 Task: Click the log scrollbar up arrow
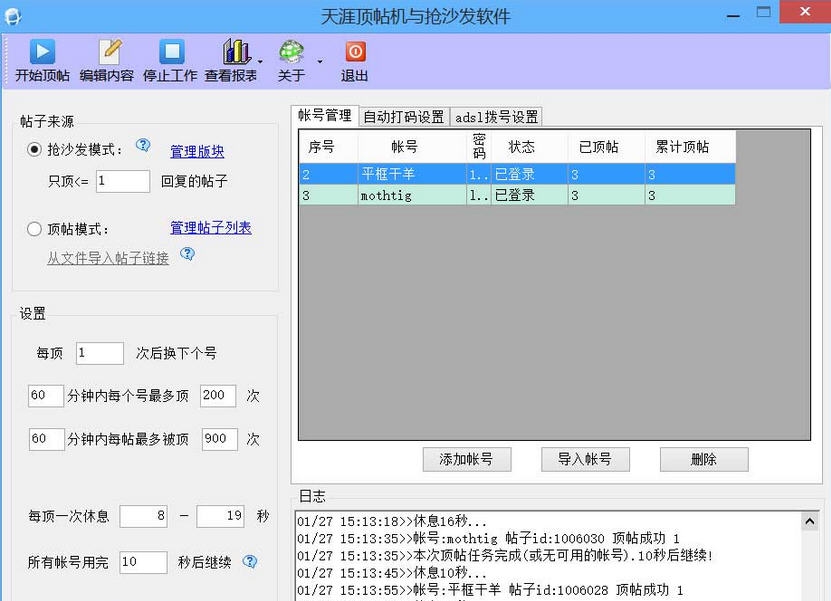[x=811, y=520]
